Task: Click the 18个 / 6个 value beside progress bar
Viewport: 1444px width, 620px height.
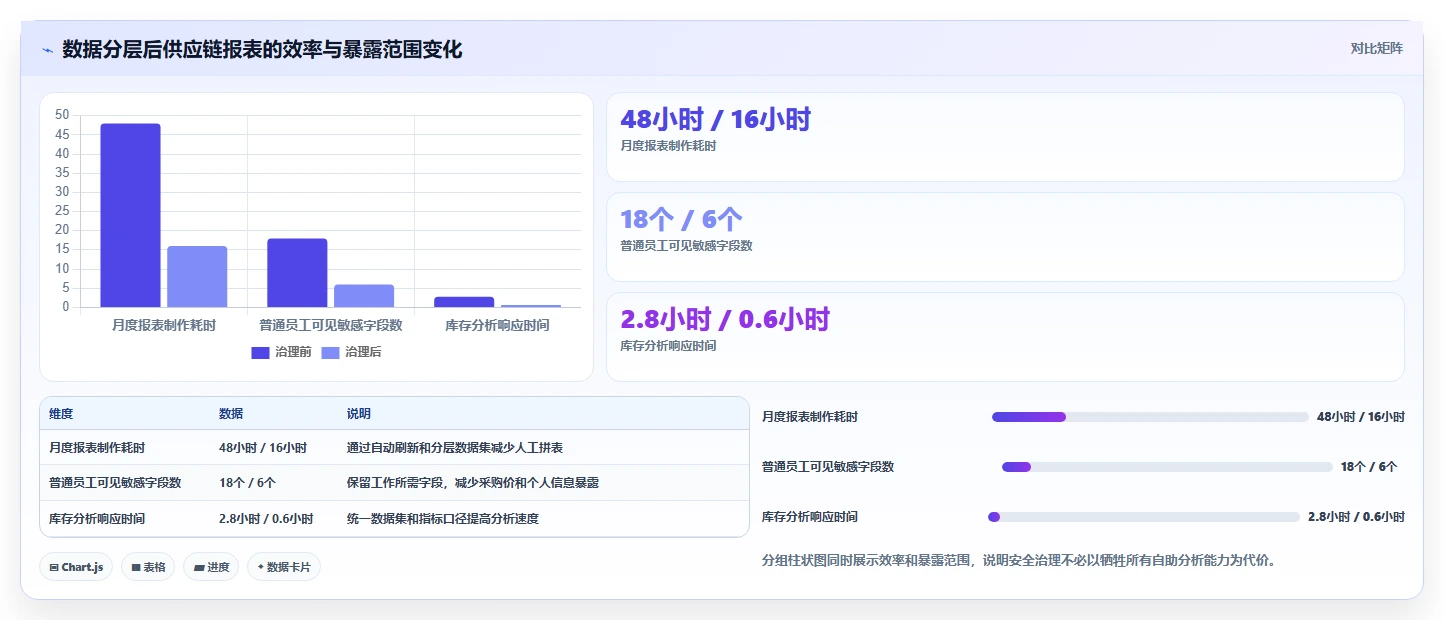Action: point(1369,467)
